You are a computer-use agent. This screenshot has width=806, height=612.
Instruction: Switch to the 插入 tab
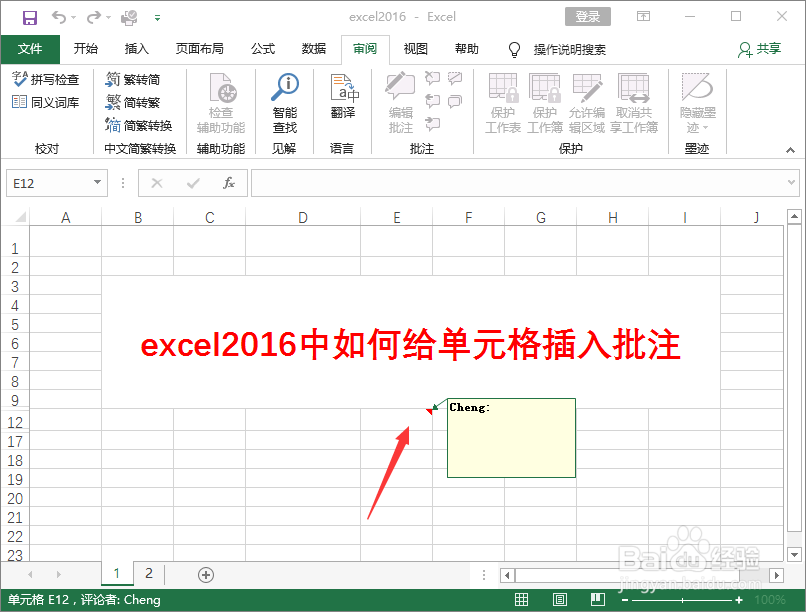pyautogui.click(x=136, y=49)
